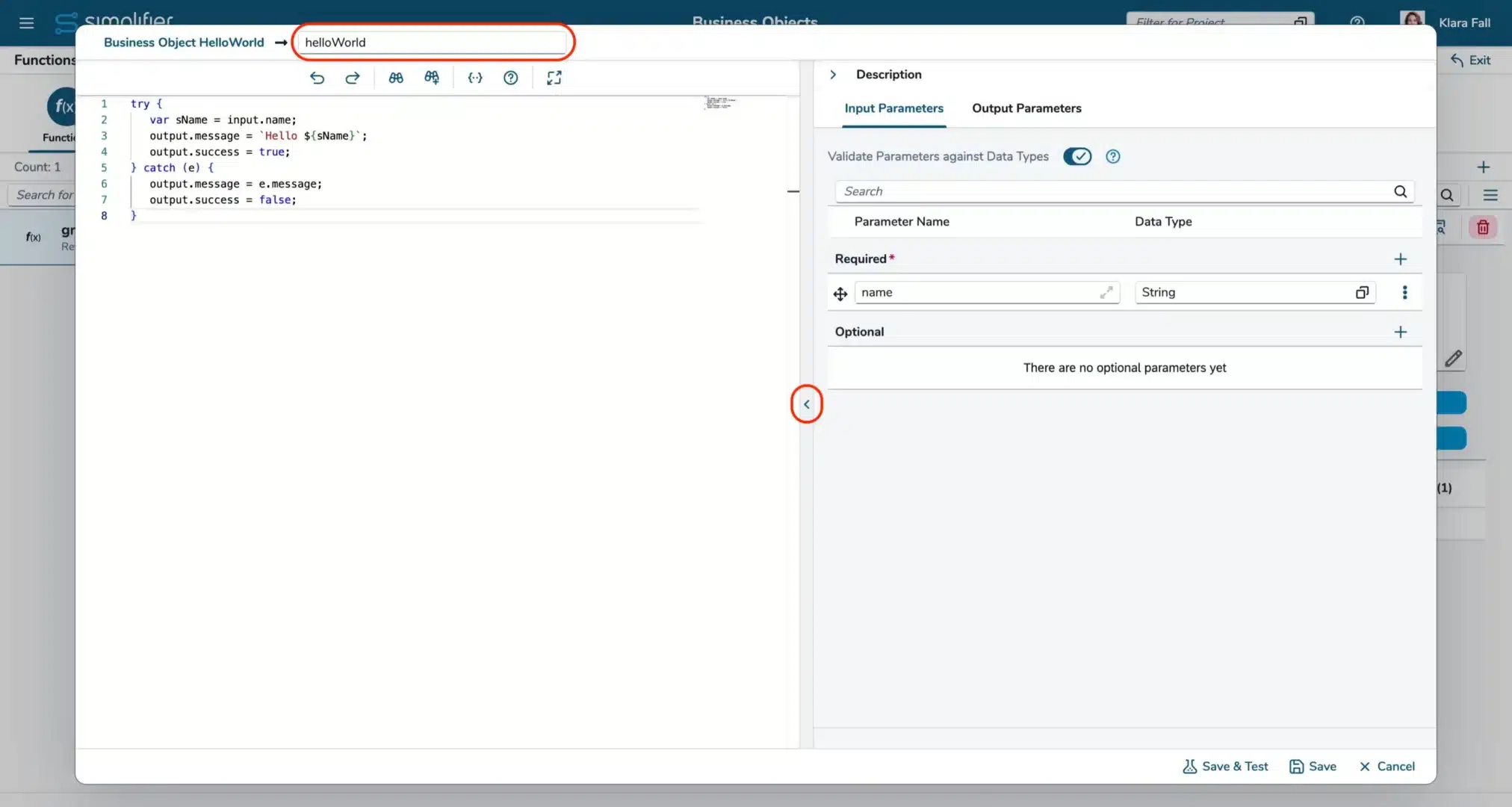1512x807 pixels.
Task: Disable Validate Parameters against Data Types
Action: coord(1077,156)
